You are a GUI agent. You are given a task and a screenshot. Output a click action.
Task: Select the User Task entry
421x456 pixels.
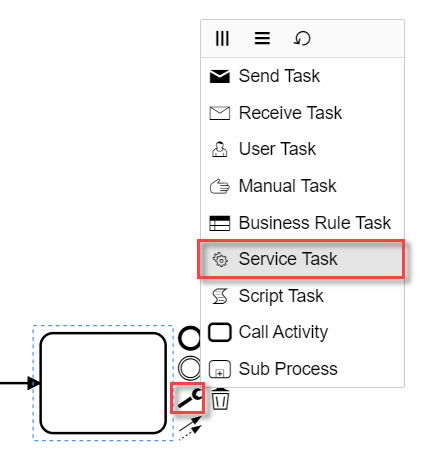point(302,149)
